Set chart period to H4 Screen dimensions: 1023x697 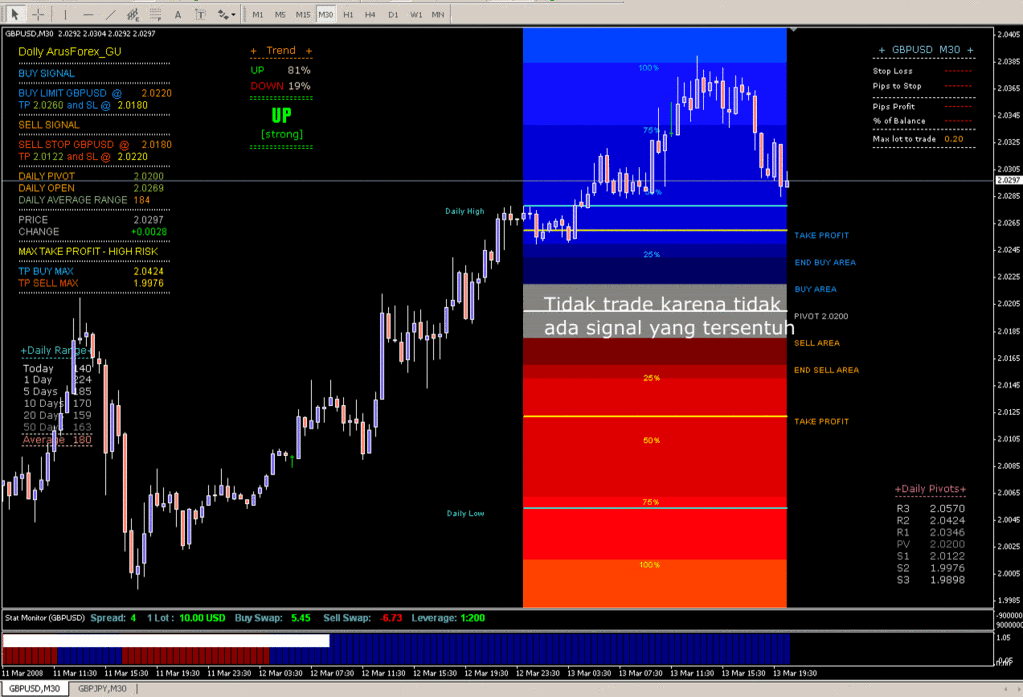coord(370,14)
